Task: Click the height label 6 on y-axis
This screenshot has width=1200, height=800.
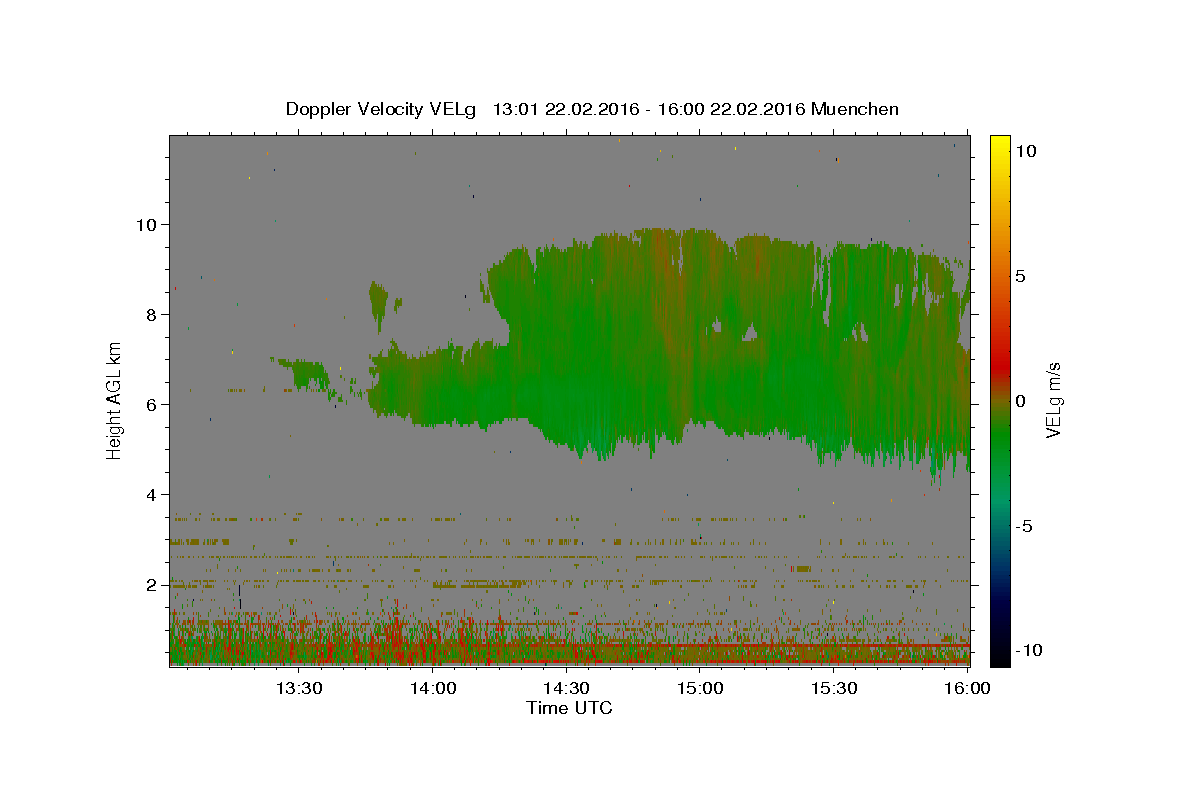Action: click(151, 404)
